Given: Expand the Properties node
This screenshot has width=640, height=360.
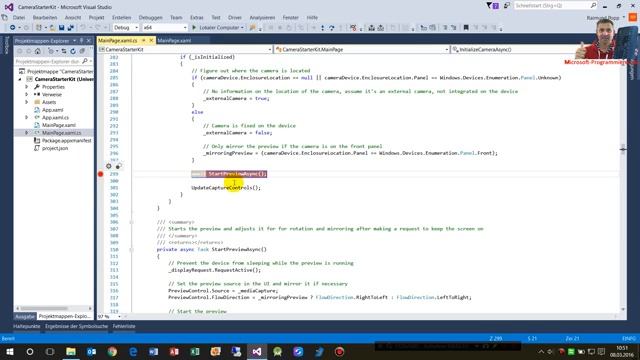Looking at the screenshot, I should coord(27,87).
